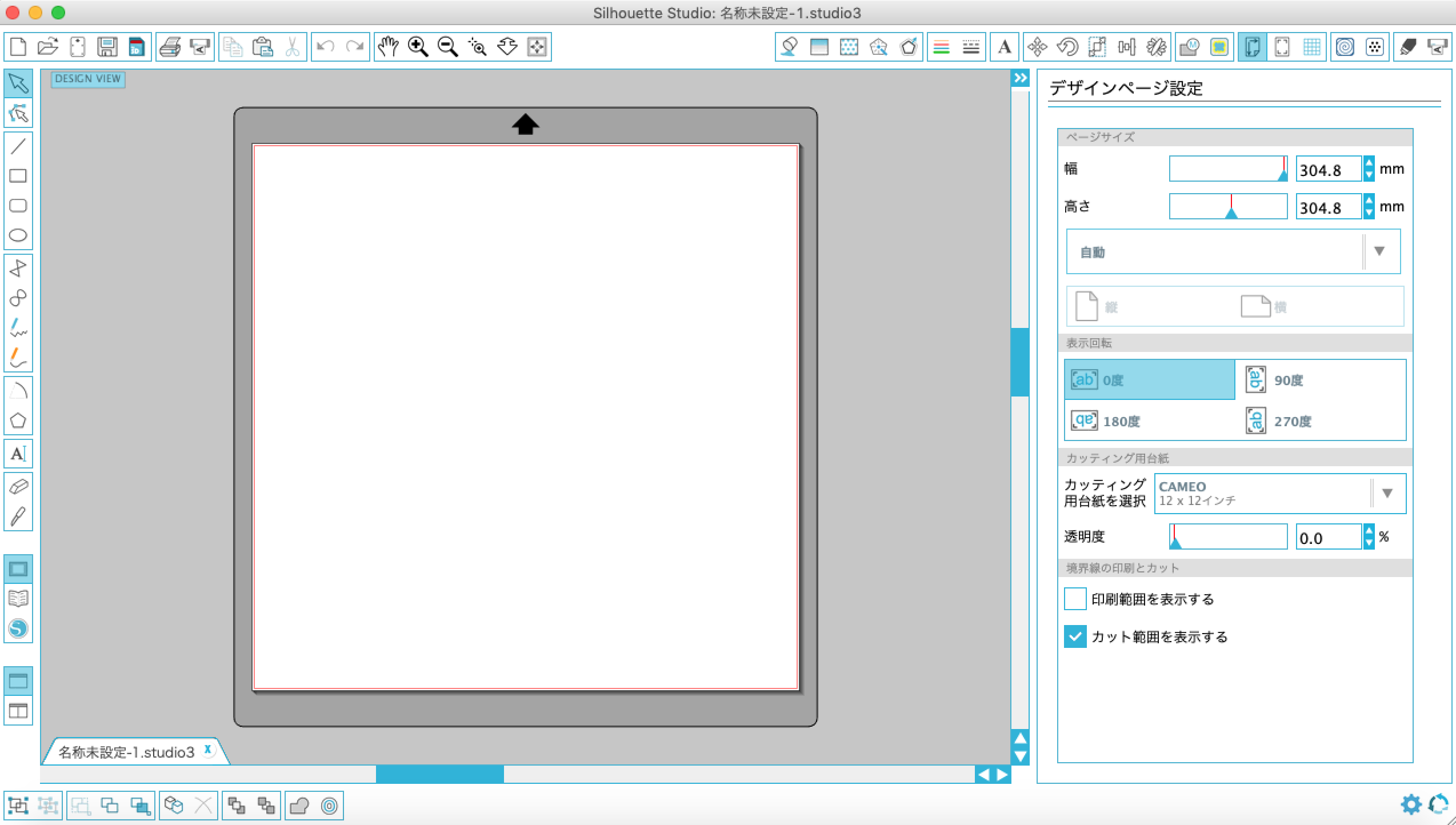Collapse right panel with double-arrow
The height and width of the screenshot is (825, 1456).
point(1021,78)
